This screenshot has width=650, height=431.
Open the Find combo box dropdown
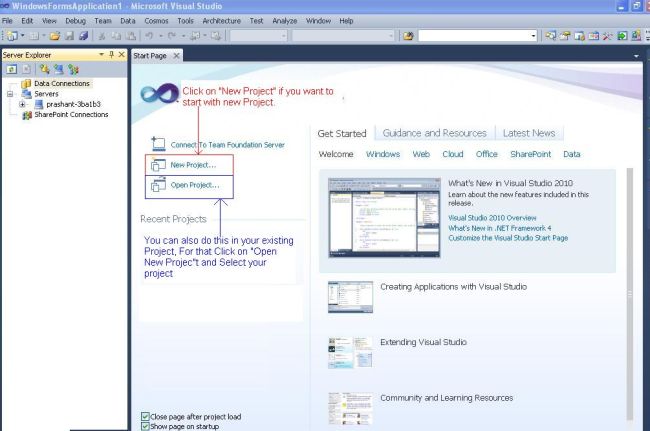click(x=534, y=36)
